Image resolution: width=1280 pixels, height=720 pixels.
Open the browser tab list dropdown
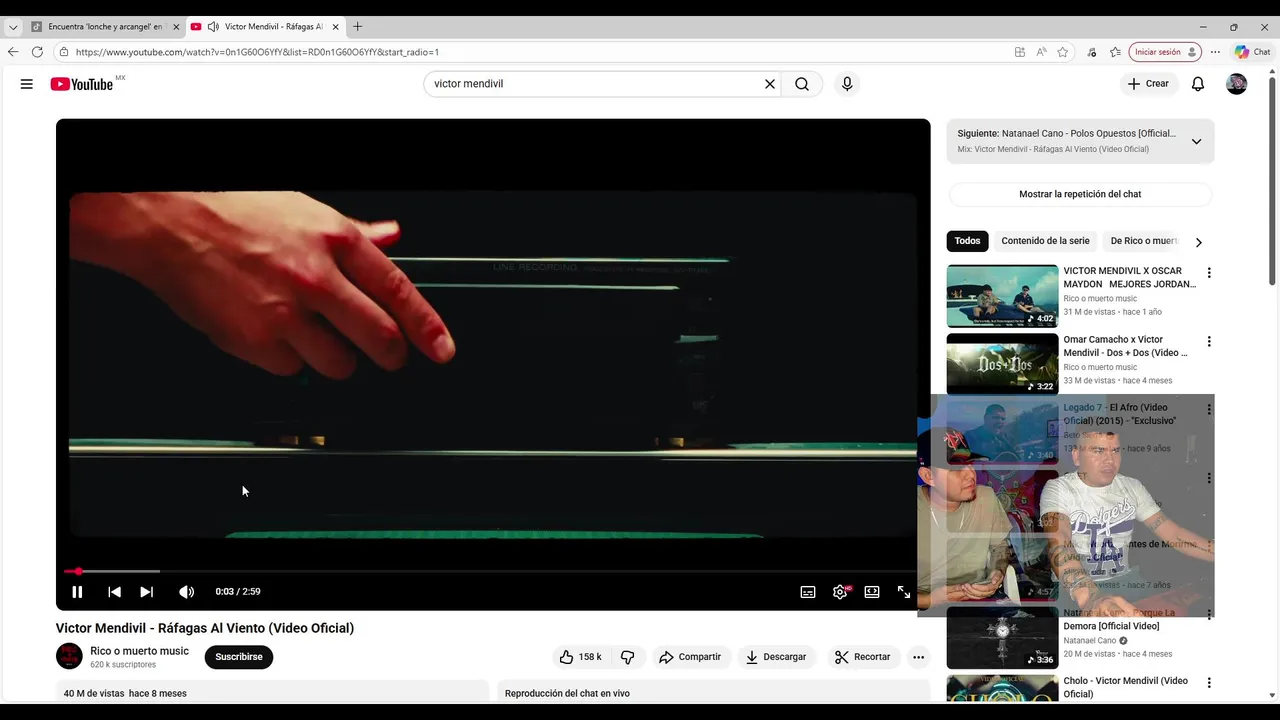point(12,27)
